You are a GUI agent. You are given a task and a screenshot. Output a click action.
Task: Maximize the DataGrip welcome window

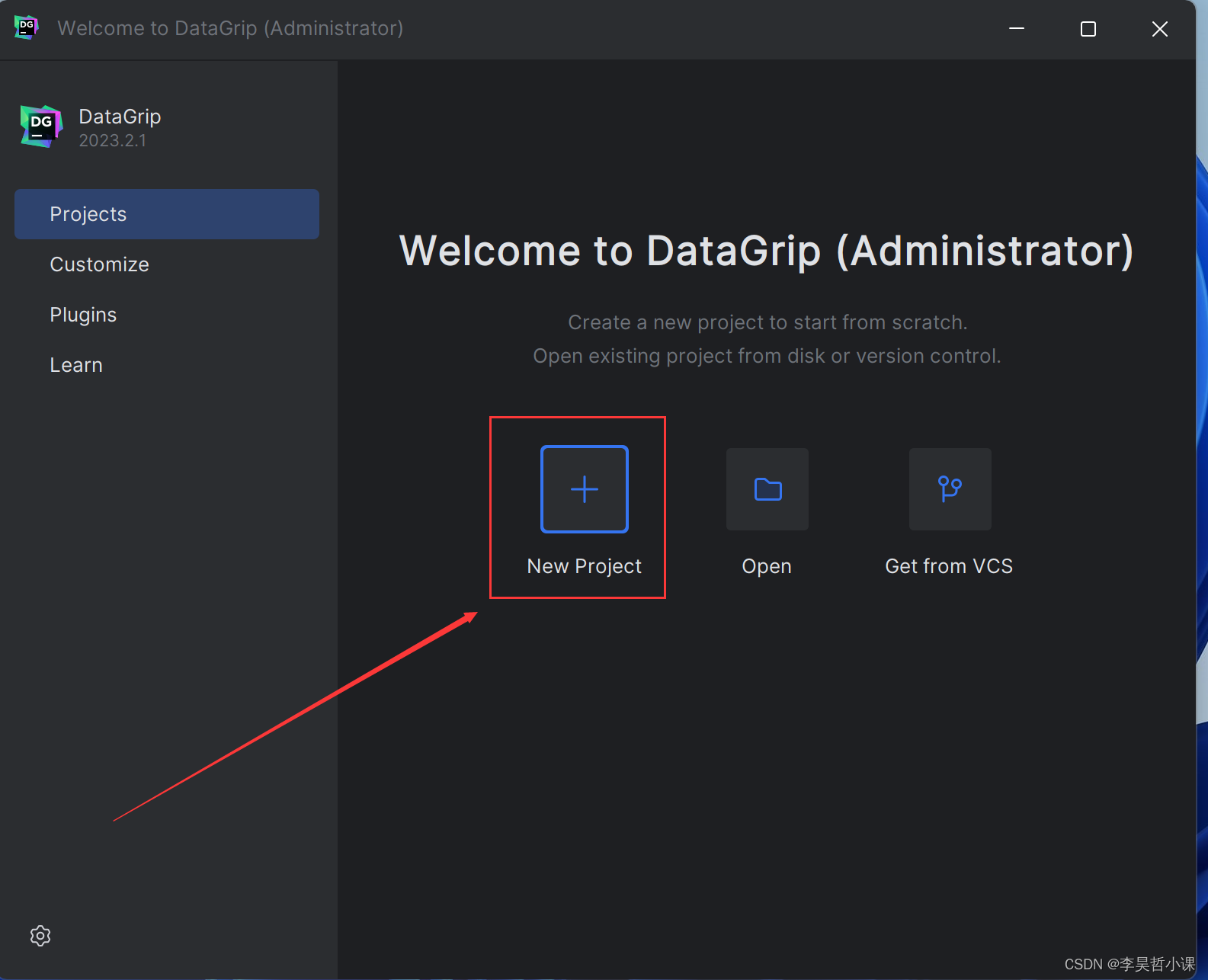[x=1088, y=29]
